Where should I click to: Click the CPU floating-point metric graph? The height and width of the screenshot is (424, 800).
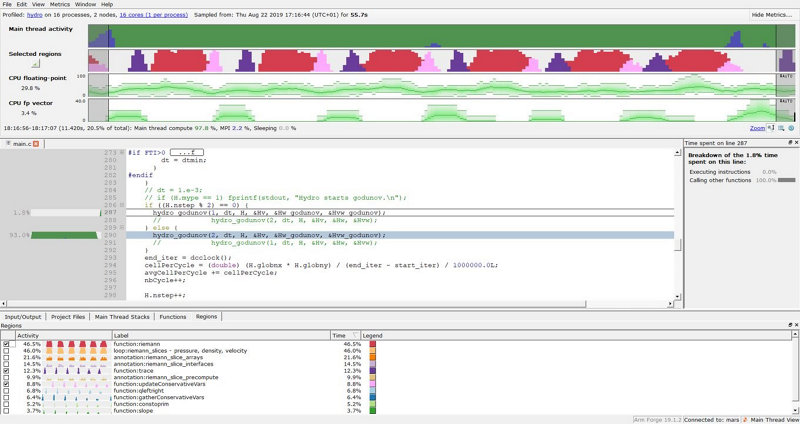pos(442,85)
